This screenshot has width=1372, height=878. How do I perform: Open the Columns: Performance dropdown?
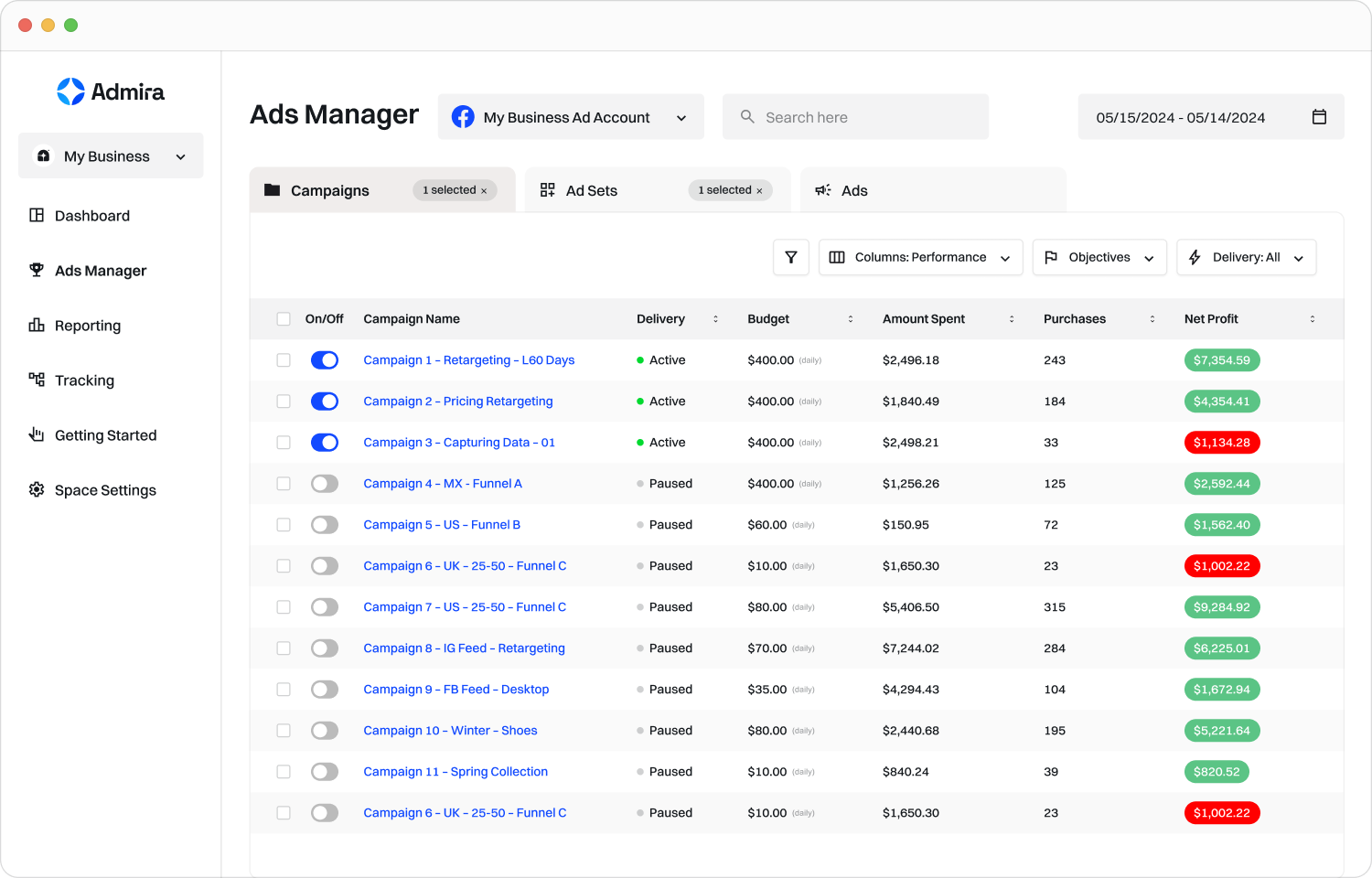[920, 258]
